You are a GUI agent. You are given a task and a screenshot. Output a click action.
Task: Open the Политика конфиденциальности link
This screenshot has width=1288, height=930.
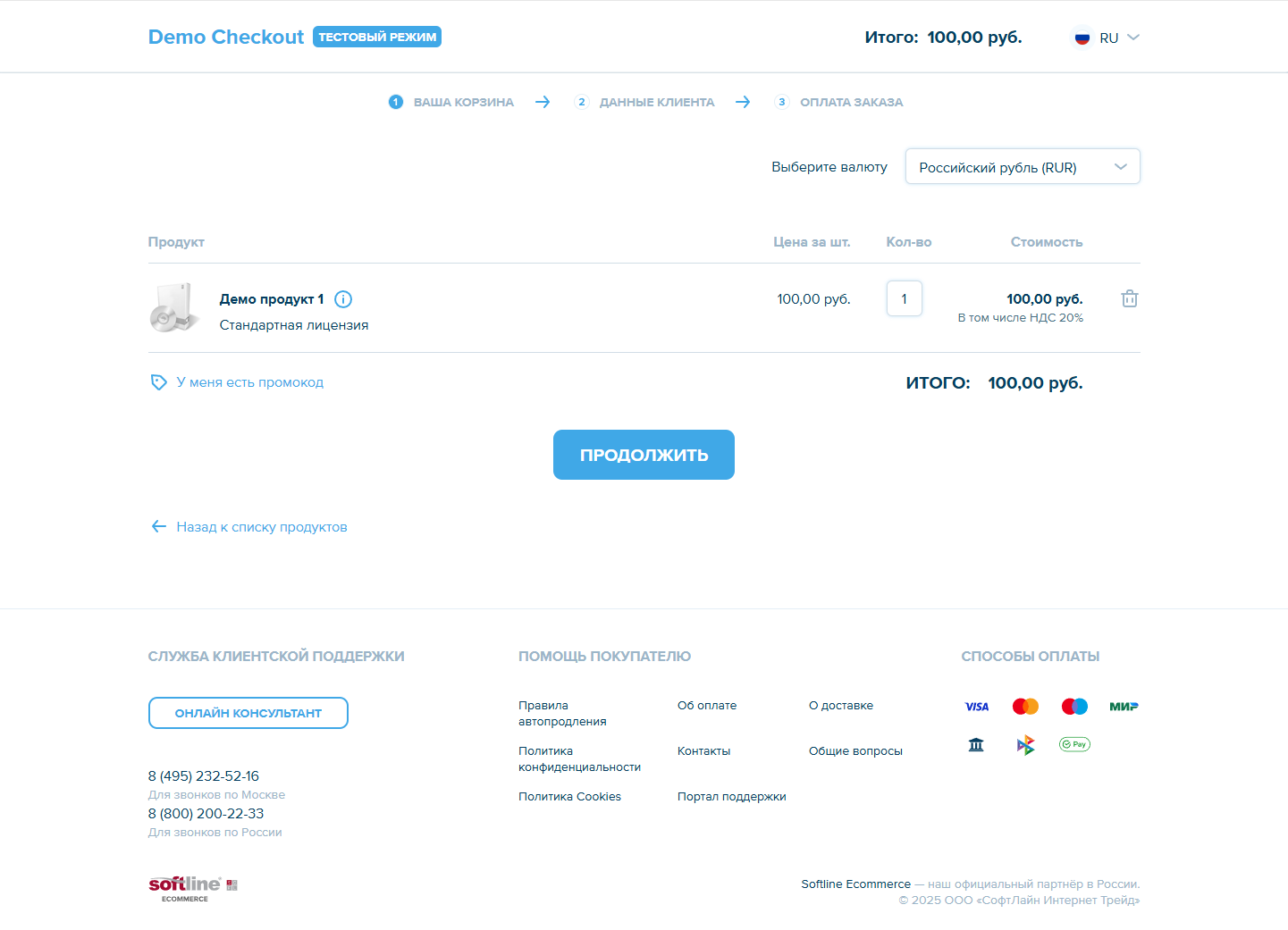coord(579,759)
